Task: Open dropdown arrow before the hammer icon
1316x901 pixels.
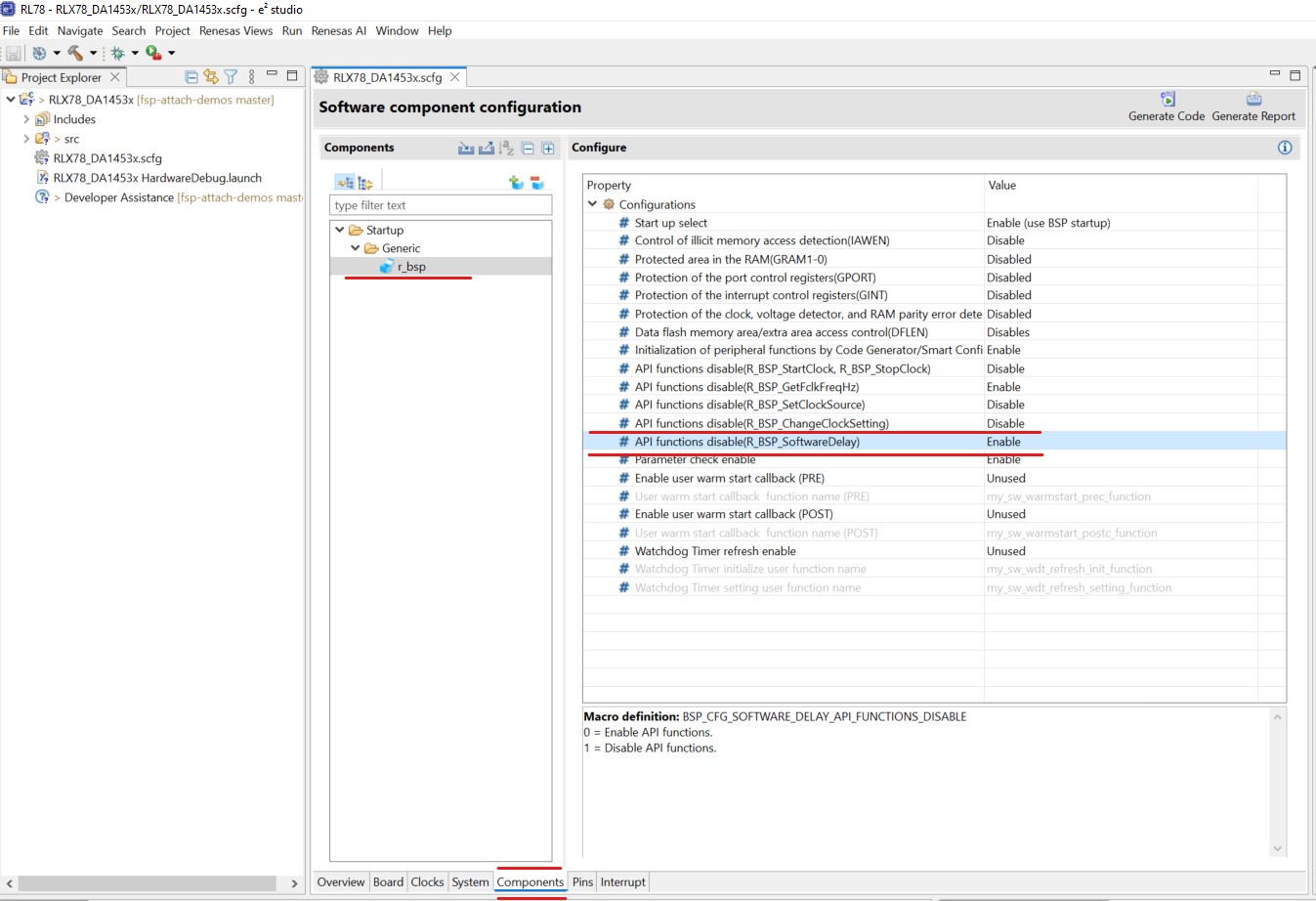Action: tap(57, 53)
